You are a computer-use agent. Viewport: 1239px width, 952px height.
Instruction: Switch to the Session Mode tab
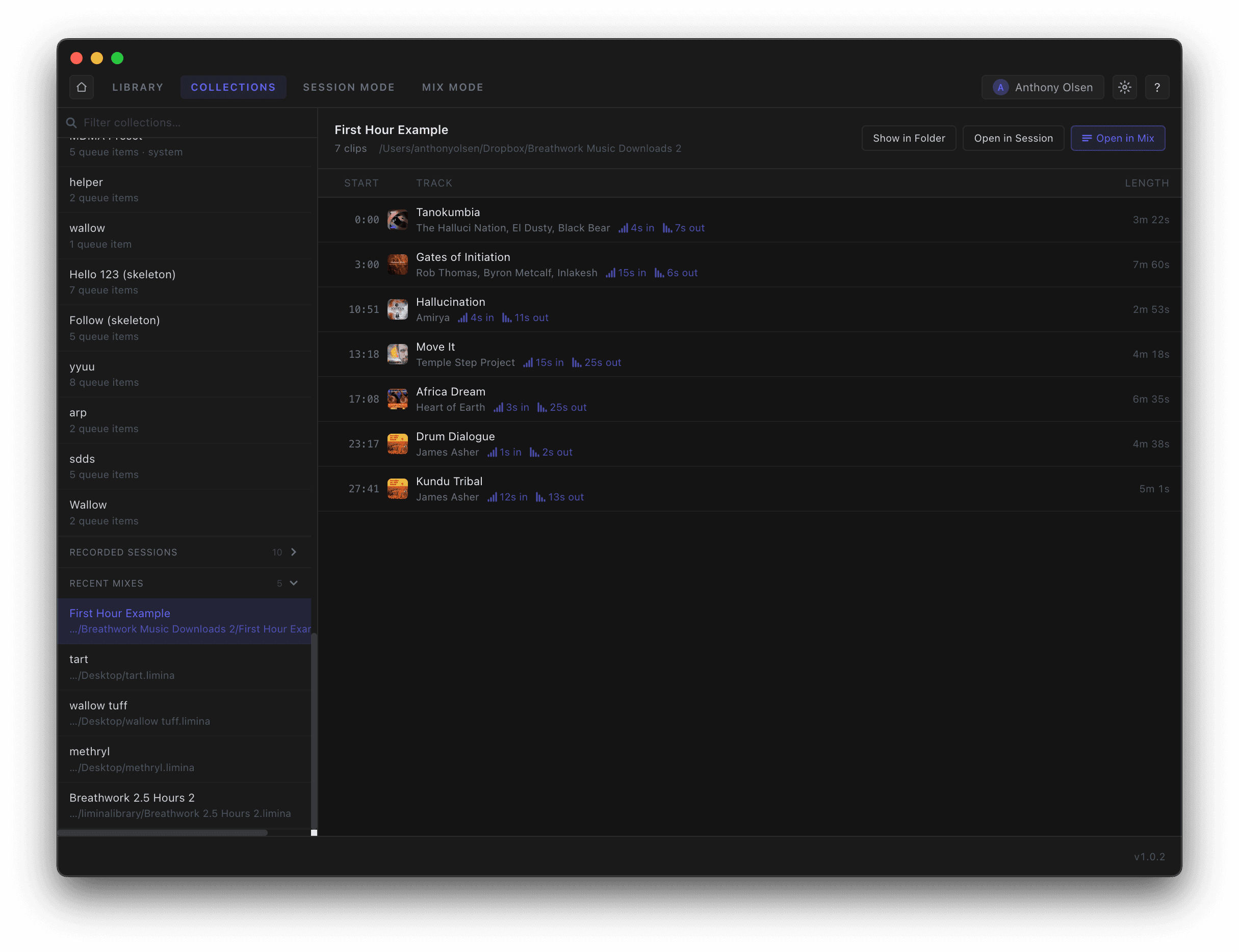click(x=349, y=87)
